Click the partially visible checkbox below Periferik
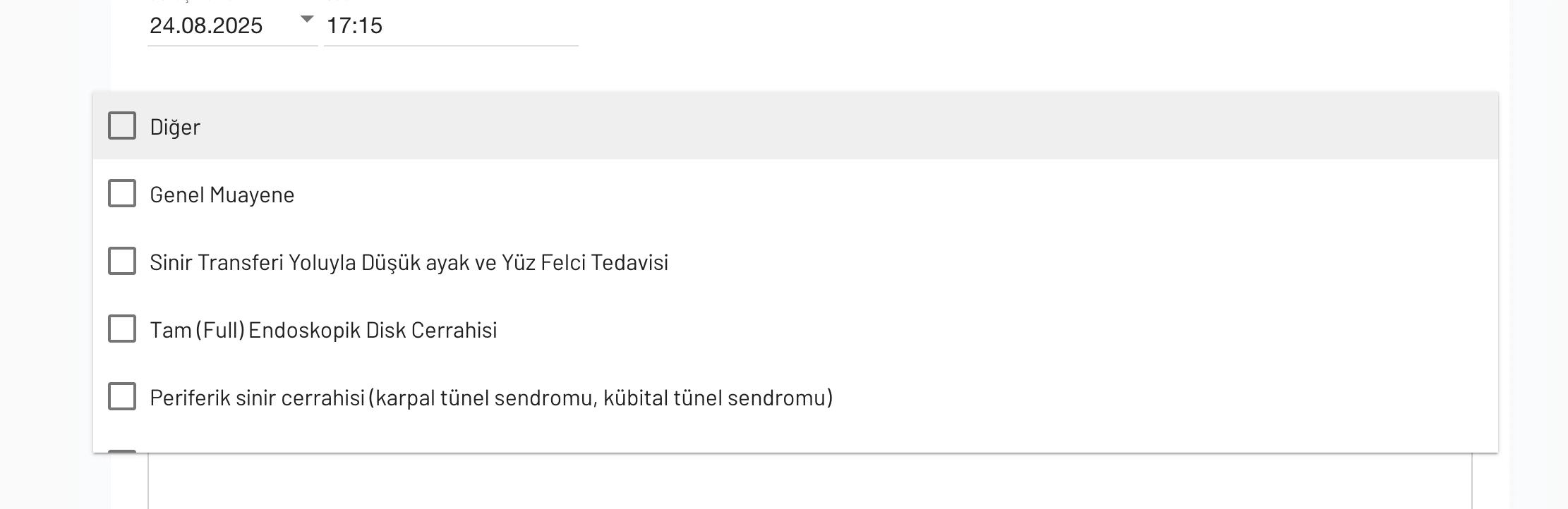The width and height of the screenshot is (1568, 509). pyautogui.click(x=122, y=450)
